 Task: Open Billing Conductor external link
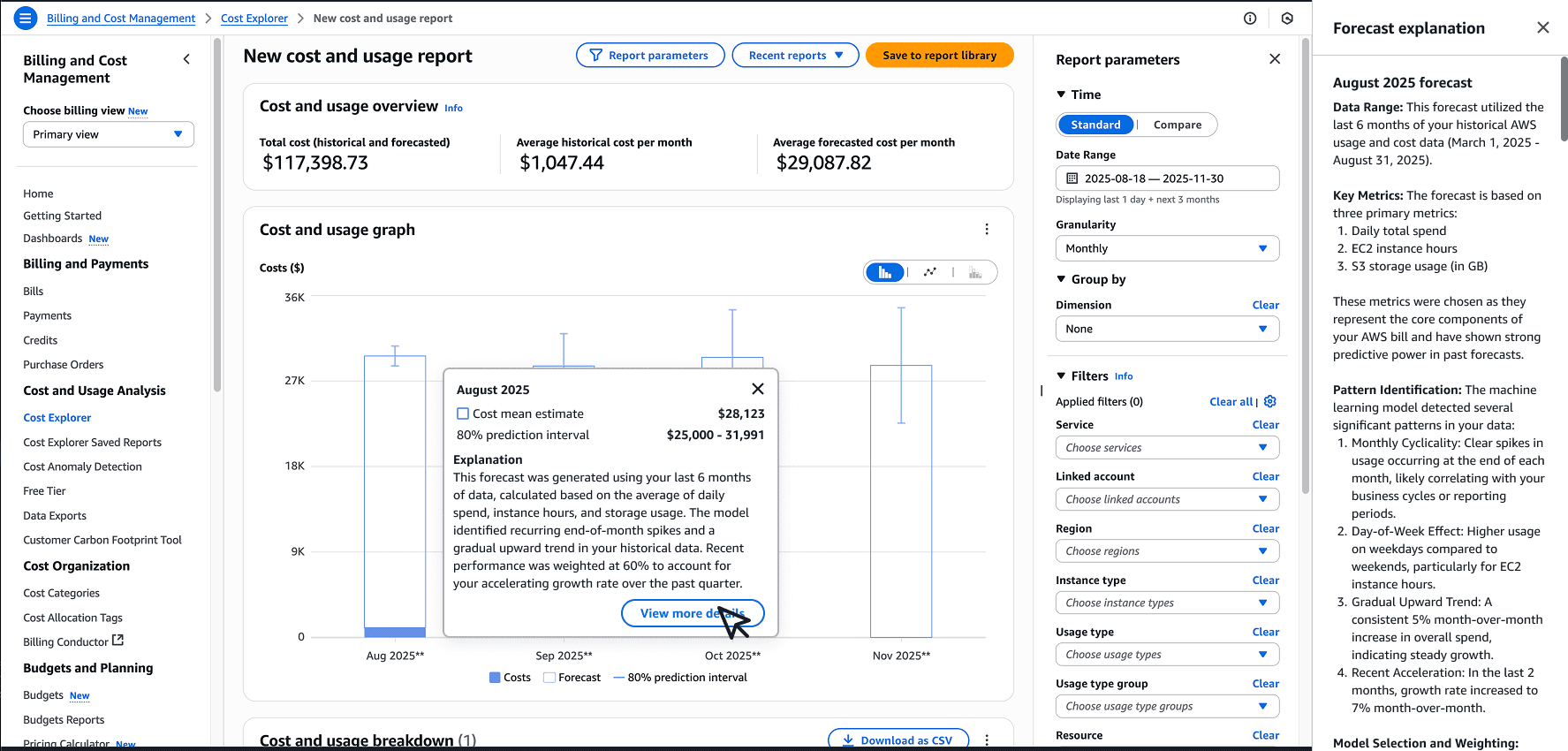(x=73, y=641)
